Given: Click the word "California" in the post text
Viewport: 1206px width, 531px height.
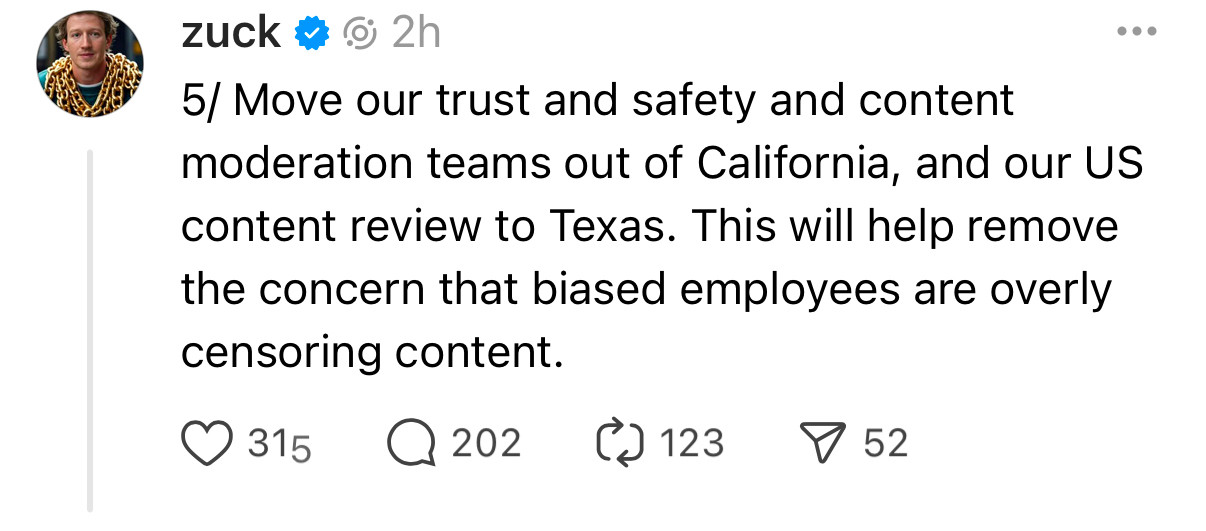Looking at the screenshot, I should (x=790, y=163).
